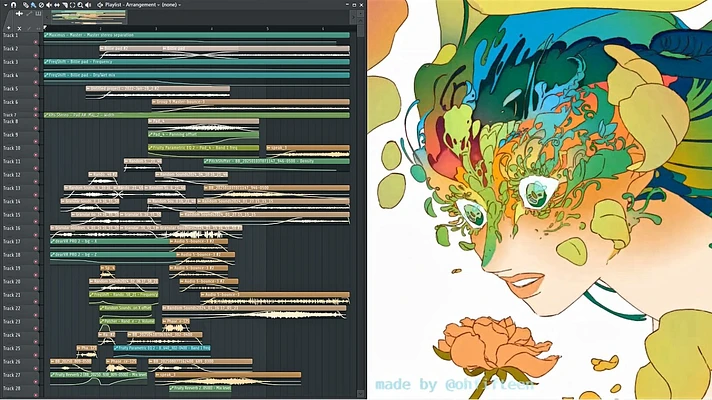This screenshot has width=712, height=400.
Task: Click the X icon above Track 1
Action: click(19, 28)
